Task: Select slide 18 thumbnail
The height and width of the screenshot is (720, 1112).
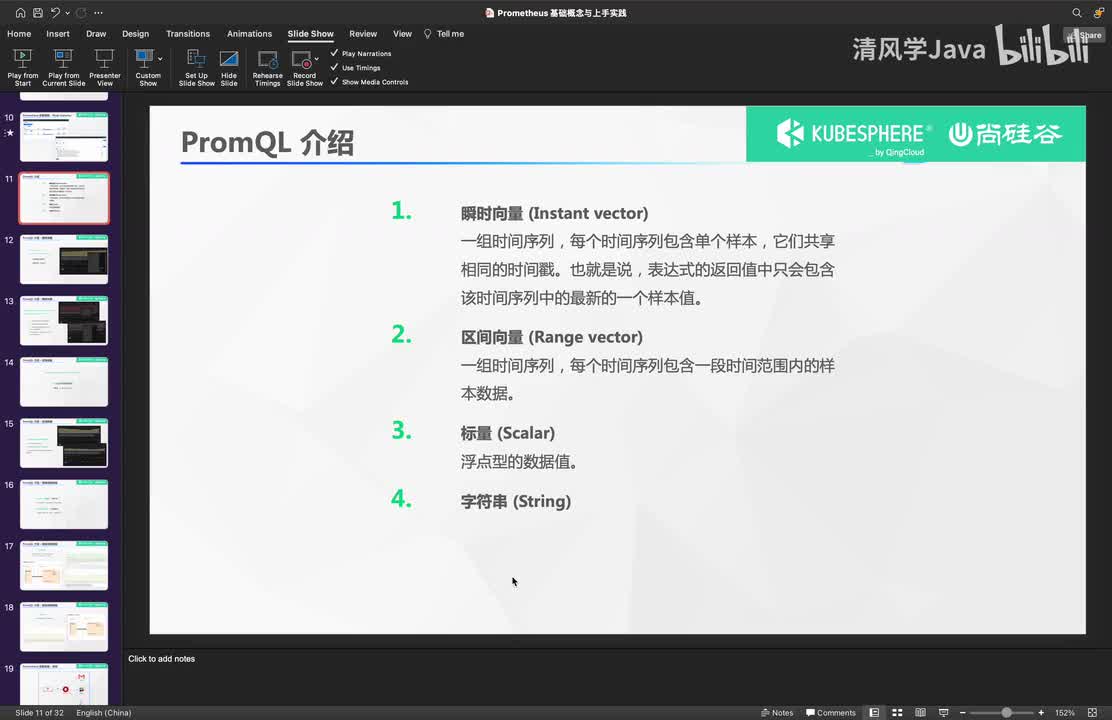Action: point(64,626)
